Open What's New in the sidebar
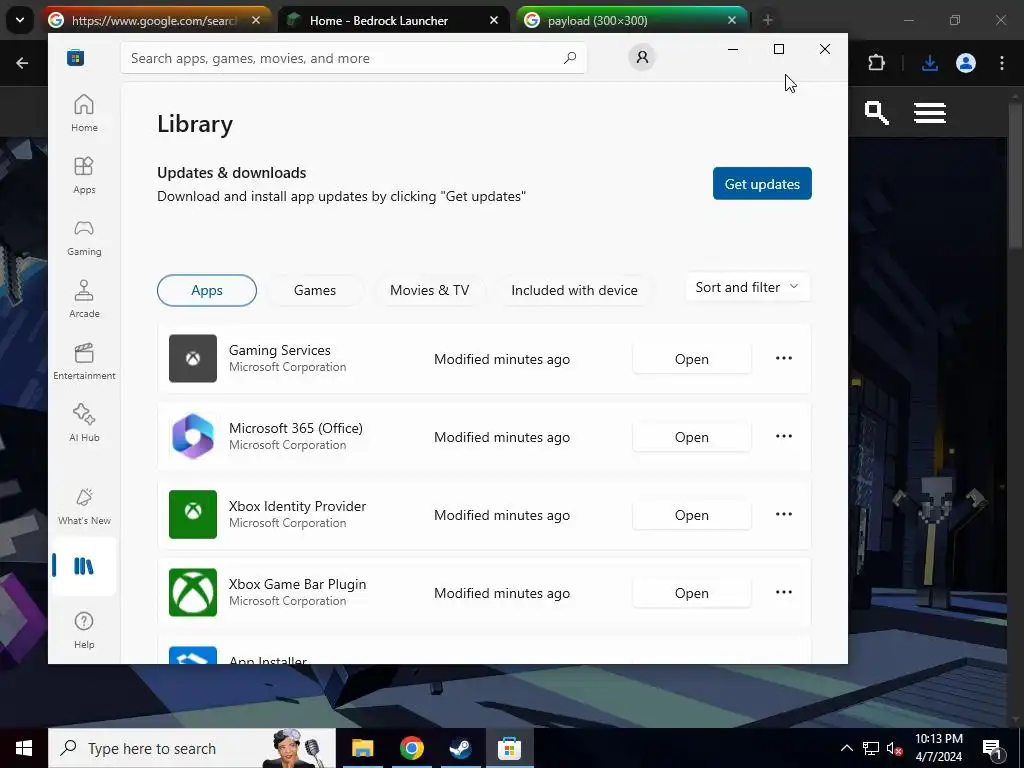1024x768 pixels. click(x=84, y=506)
